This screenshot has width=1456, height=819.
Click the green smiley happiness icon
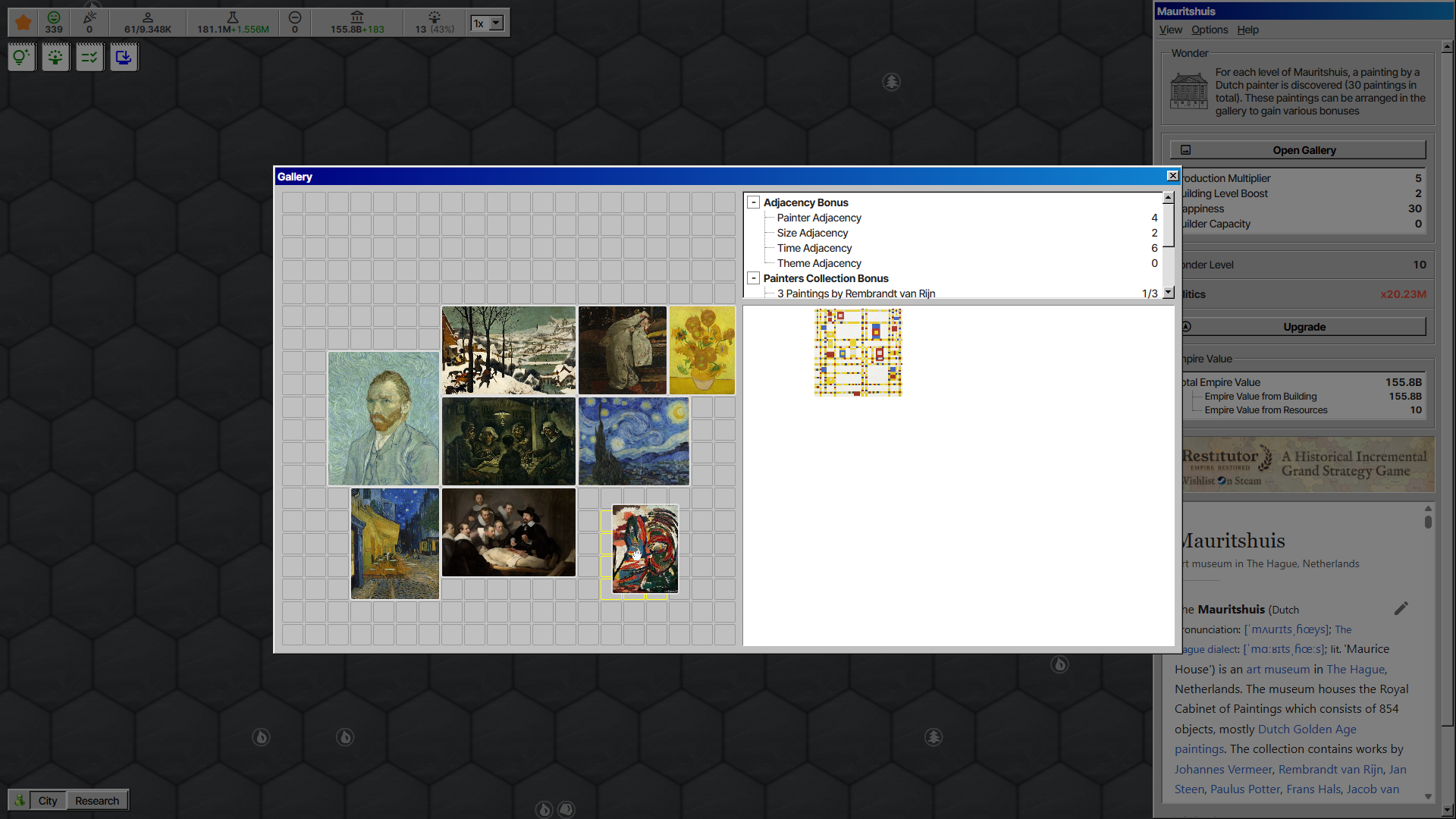pos(54,17)
